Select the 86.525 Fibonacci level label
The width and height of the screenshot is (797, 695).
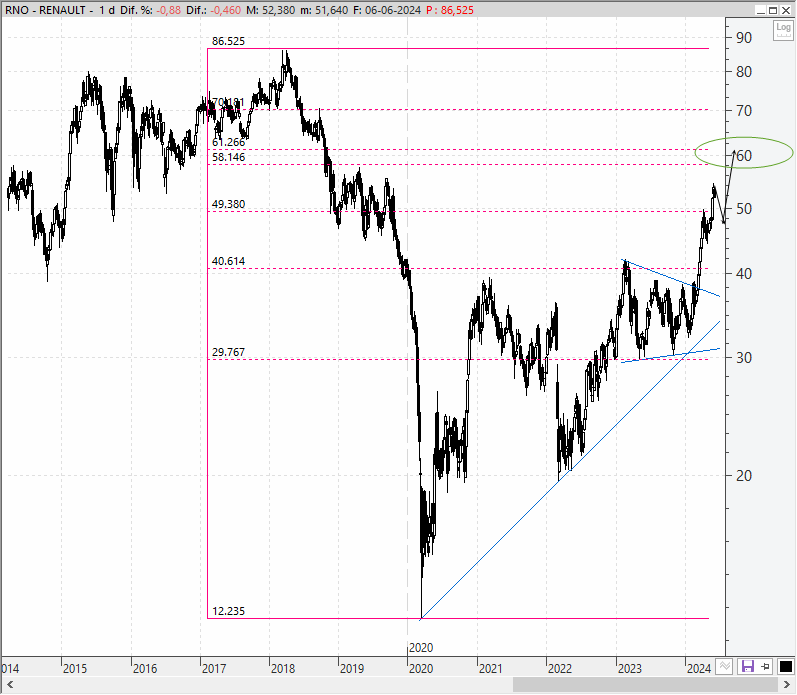(x=228, y=41)
